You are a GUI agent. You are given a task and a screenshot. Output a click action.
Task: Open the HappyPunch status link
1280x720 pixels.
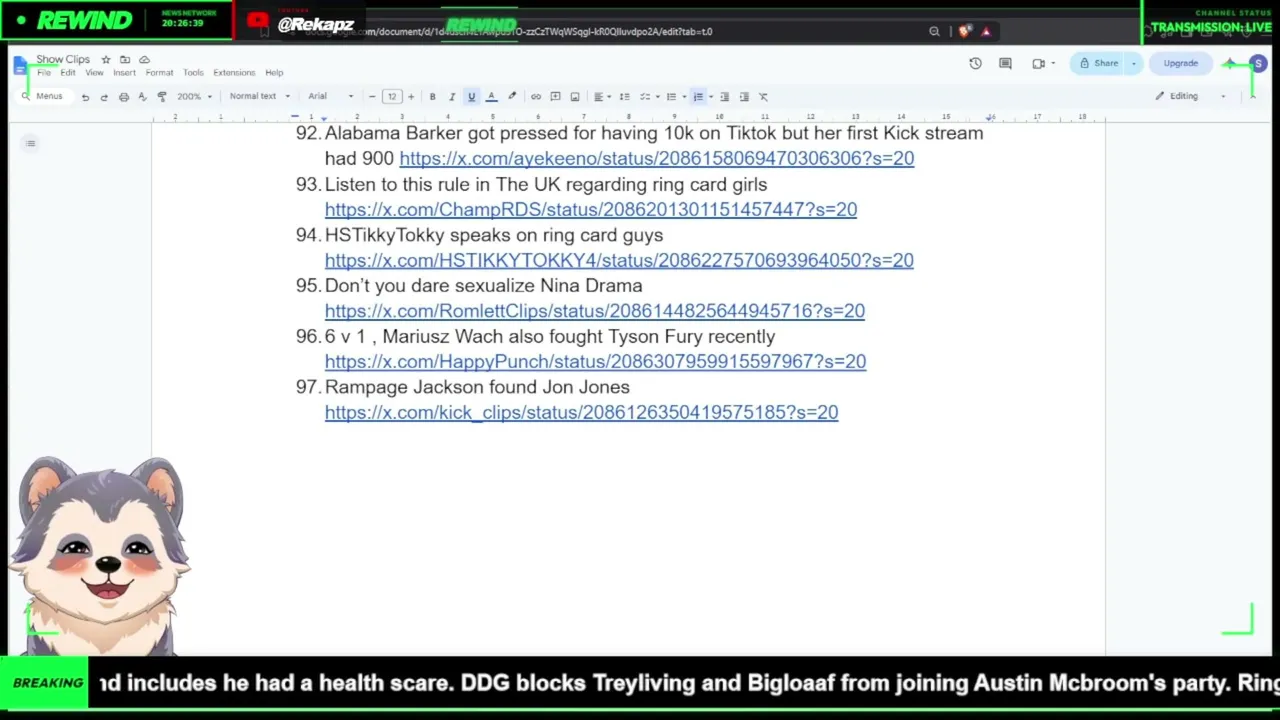(x=595, y=362)
